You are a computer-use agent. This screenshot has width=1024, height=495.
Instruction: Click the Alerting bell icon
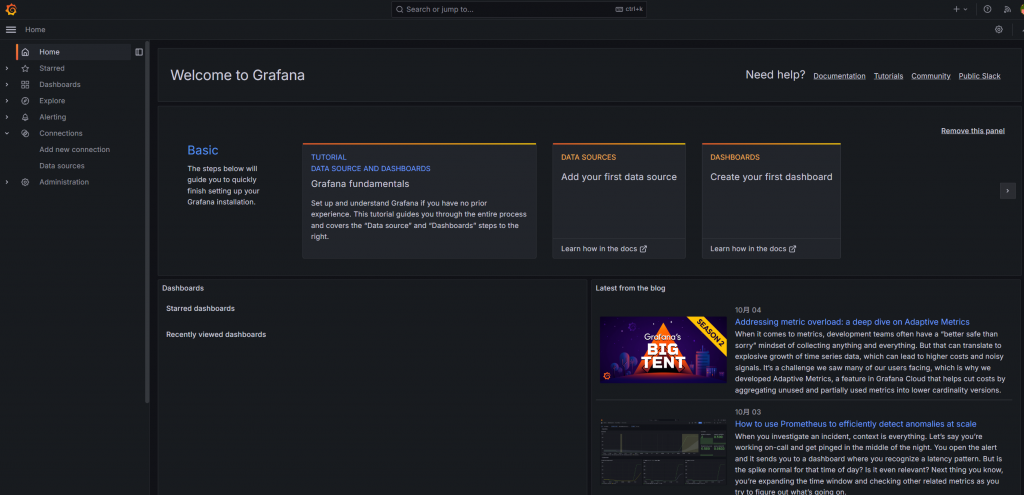(25, 118)
